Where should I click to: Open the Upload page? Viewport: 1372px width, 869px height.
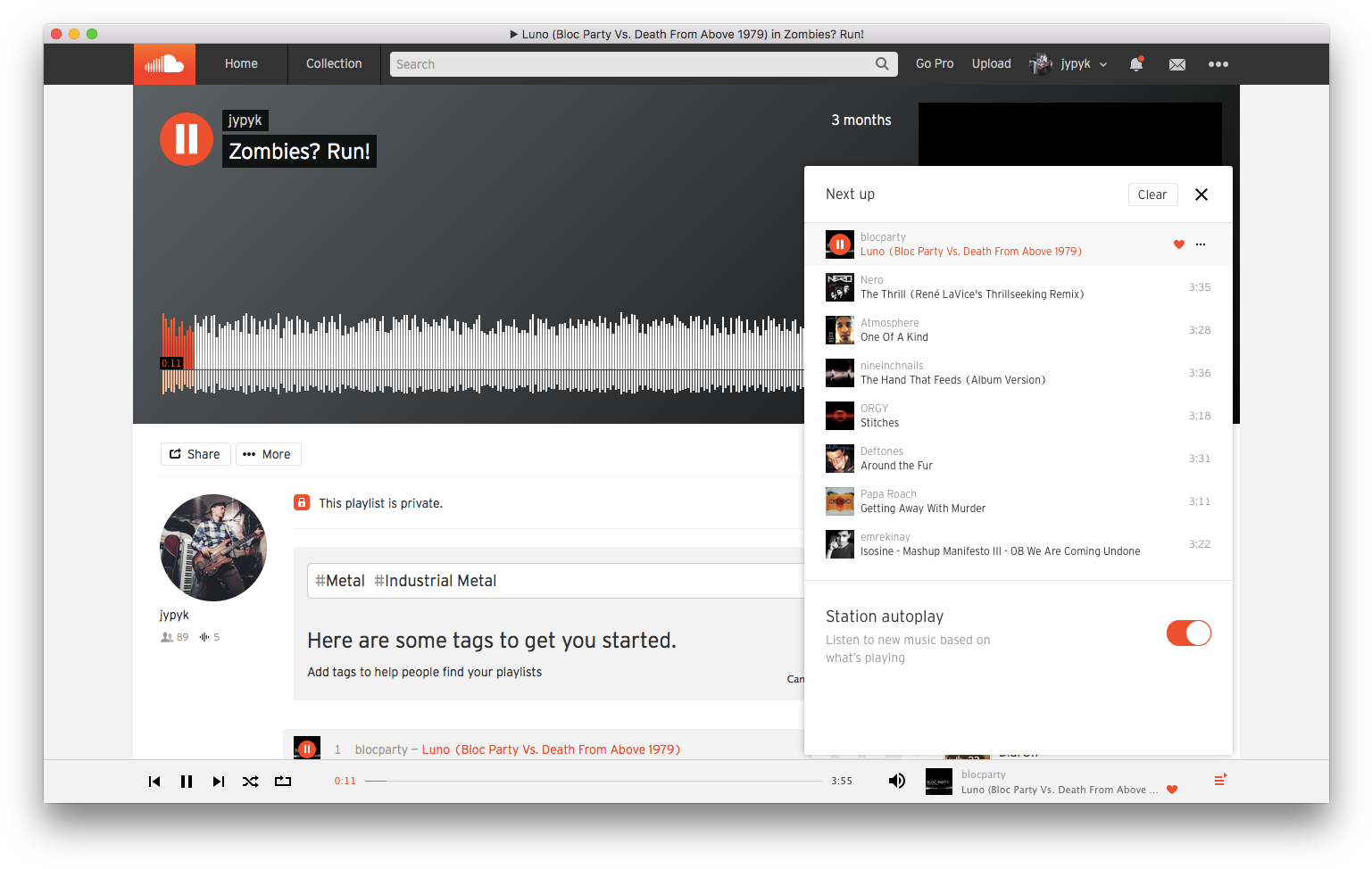(992, 64)
